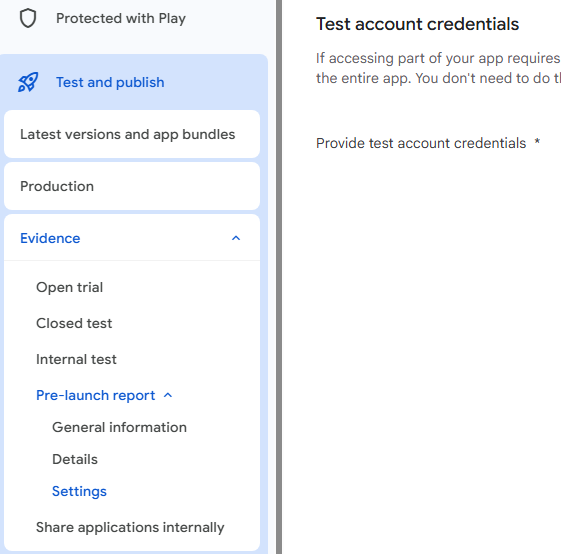This screenshot has width=561, height=554.
Task: Open Latest versions and app bundles
Action: click(x=132, y=134)
